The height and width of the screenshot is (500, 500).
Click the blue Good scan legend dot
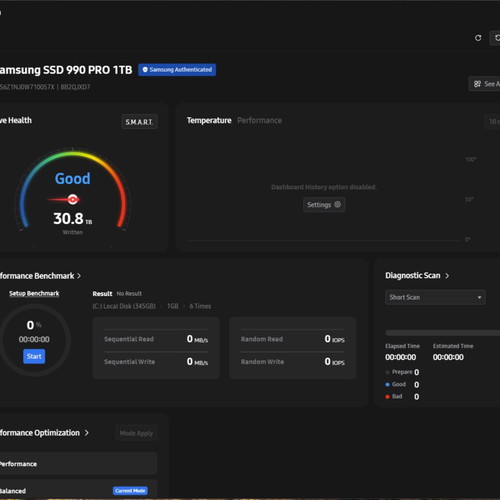[387, 384]
